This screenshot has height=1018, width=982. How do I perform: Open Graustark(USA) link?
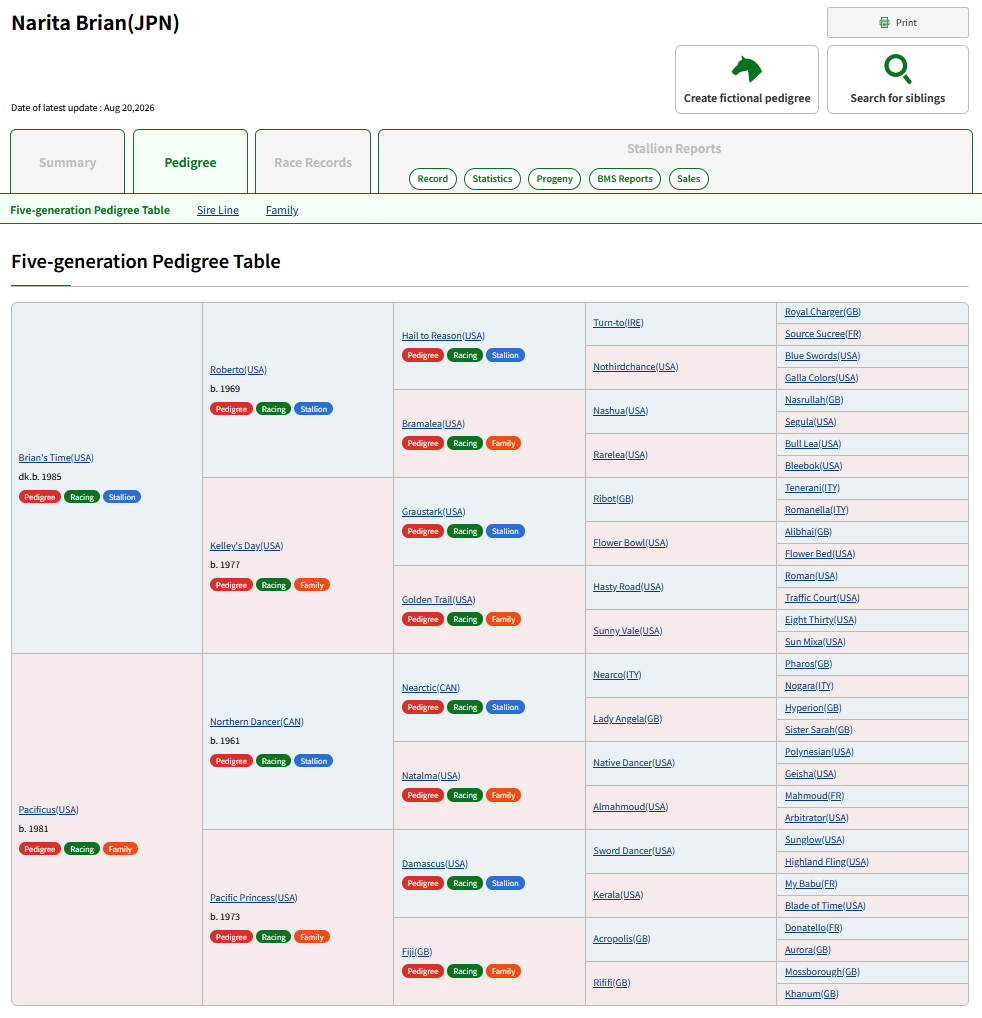click(434, 512)
